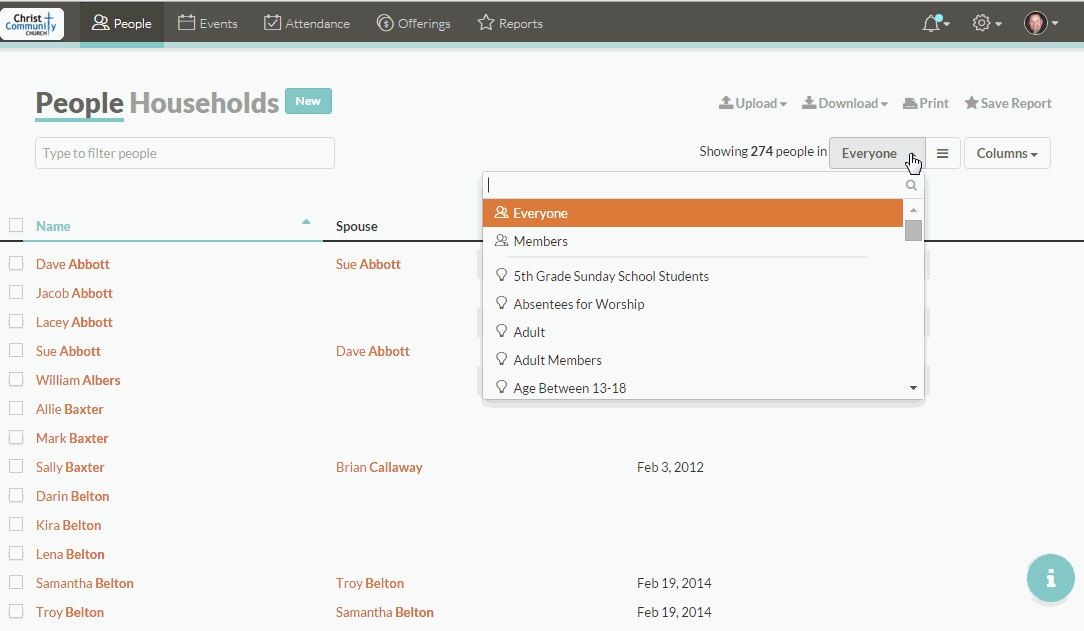Click the filter people text field
Image resolution: width=1084 pixels, height=631 pixels.
[x=185, y=153]
